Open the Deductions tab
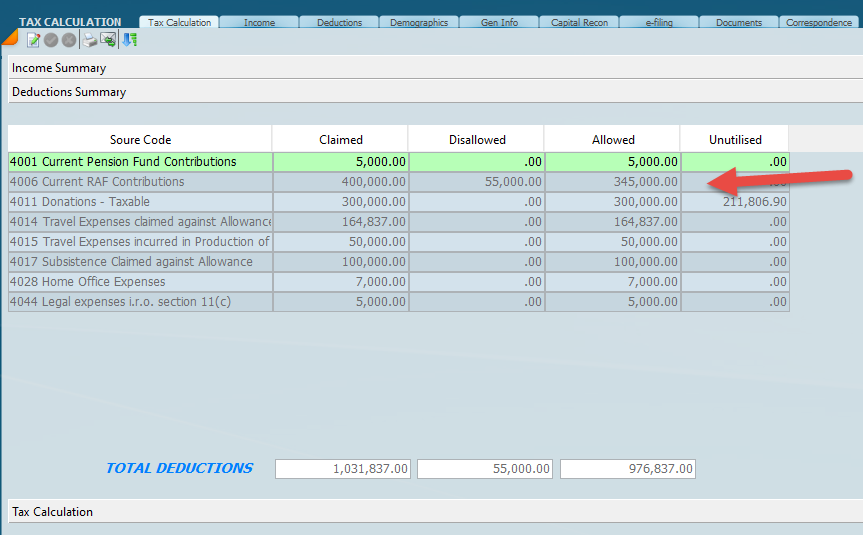 pos(339,23)
